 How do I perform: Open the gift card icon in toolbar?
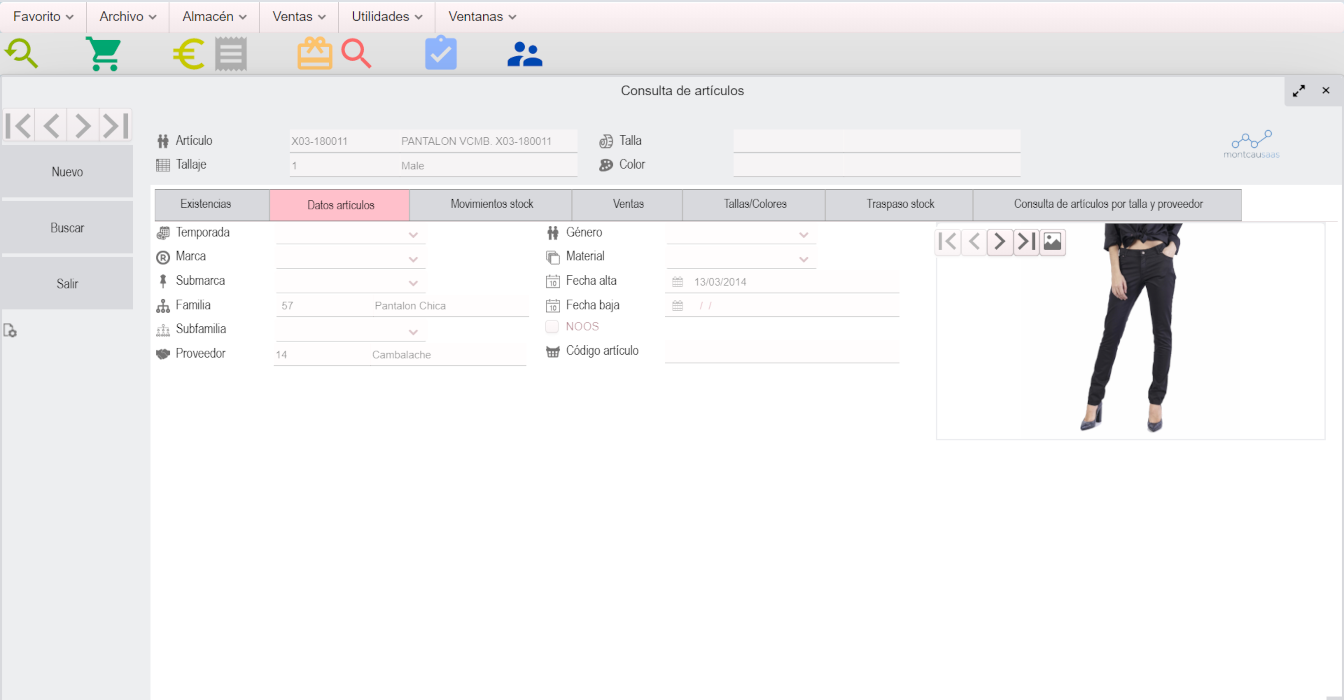point(315,54)
